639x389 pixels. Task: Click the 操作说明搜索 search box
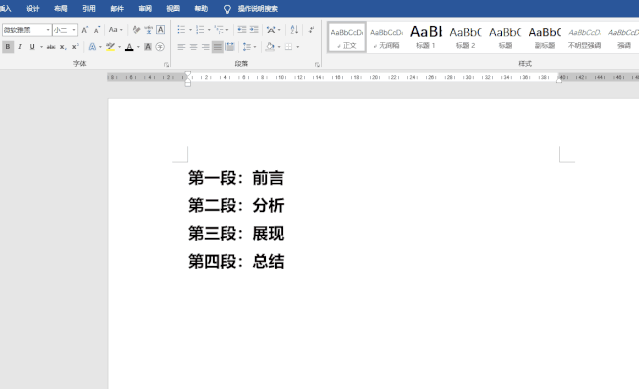coord(258,9)
